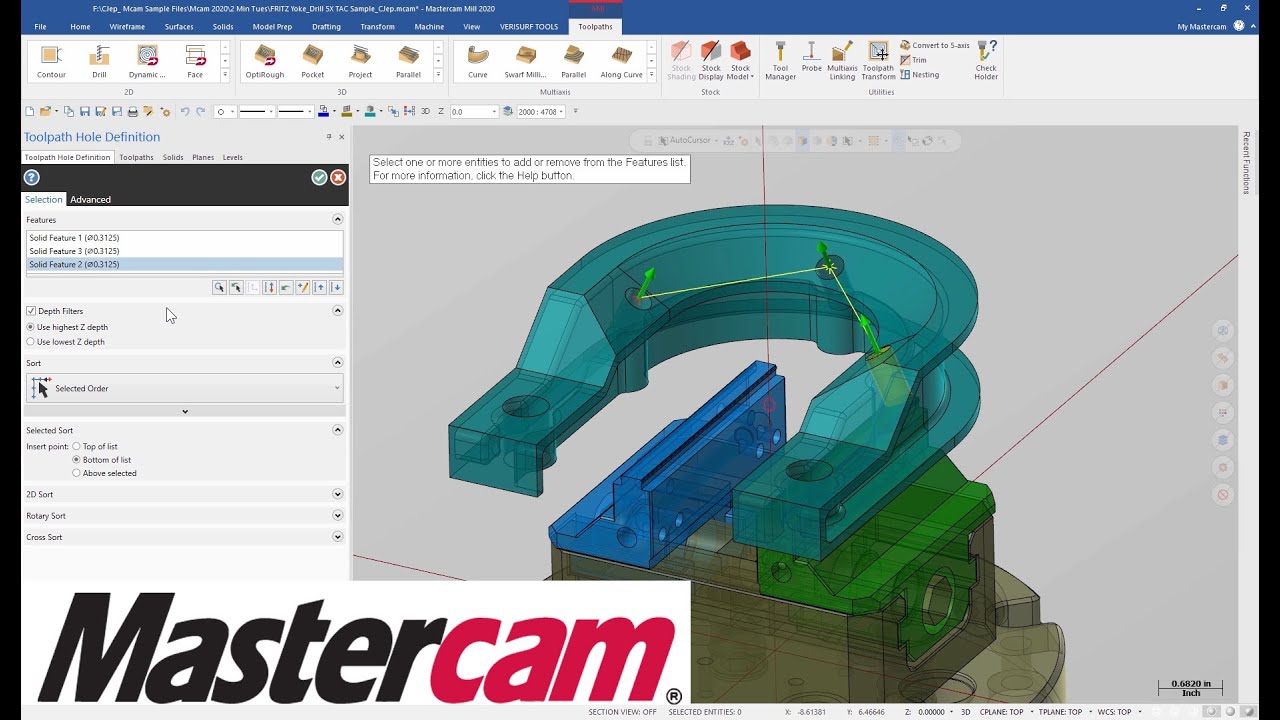This screenshot has width=1280, height=720.
Task: Switch to the Model Prep ribbon tab
Action: click(272, 27)
